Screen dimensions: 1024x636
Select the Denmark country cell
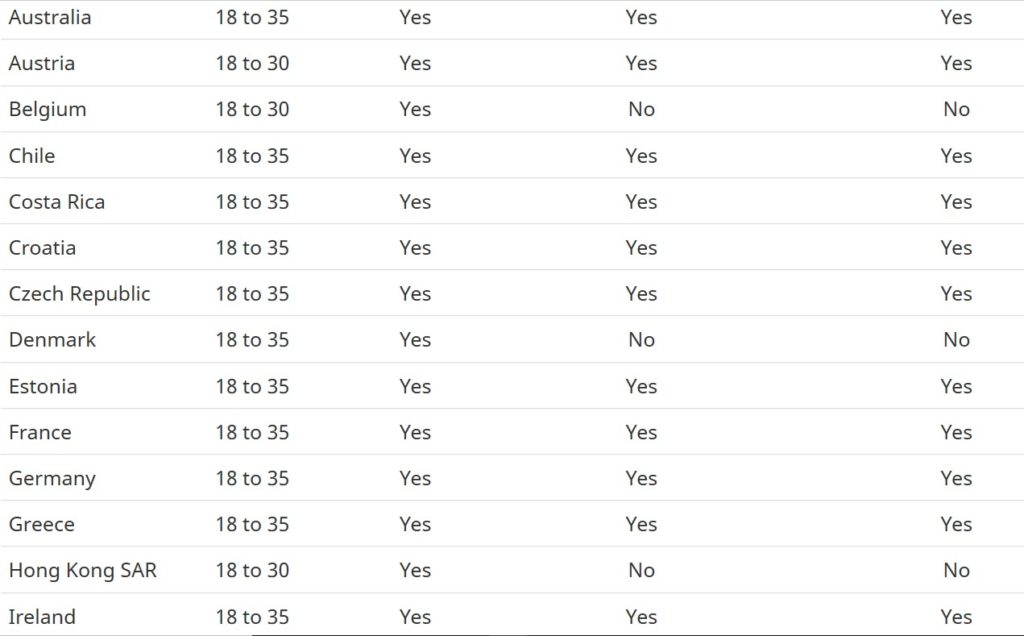(53, 340)
